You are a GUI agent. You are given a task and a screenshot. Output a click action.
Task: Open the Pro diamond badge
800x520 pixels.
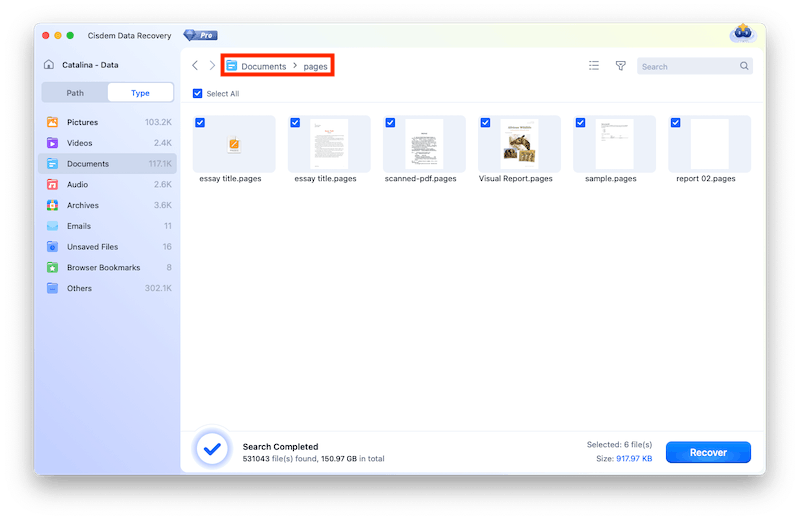[x=201, y=35]
